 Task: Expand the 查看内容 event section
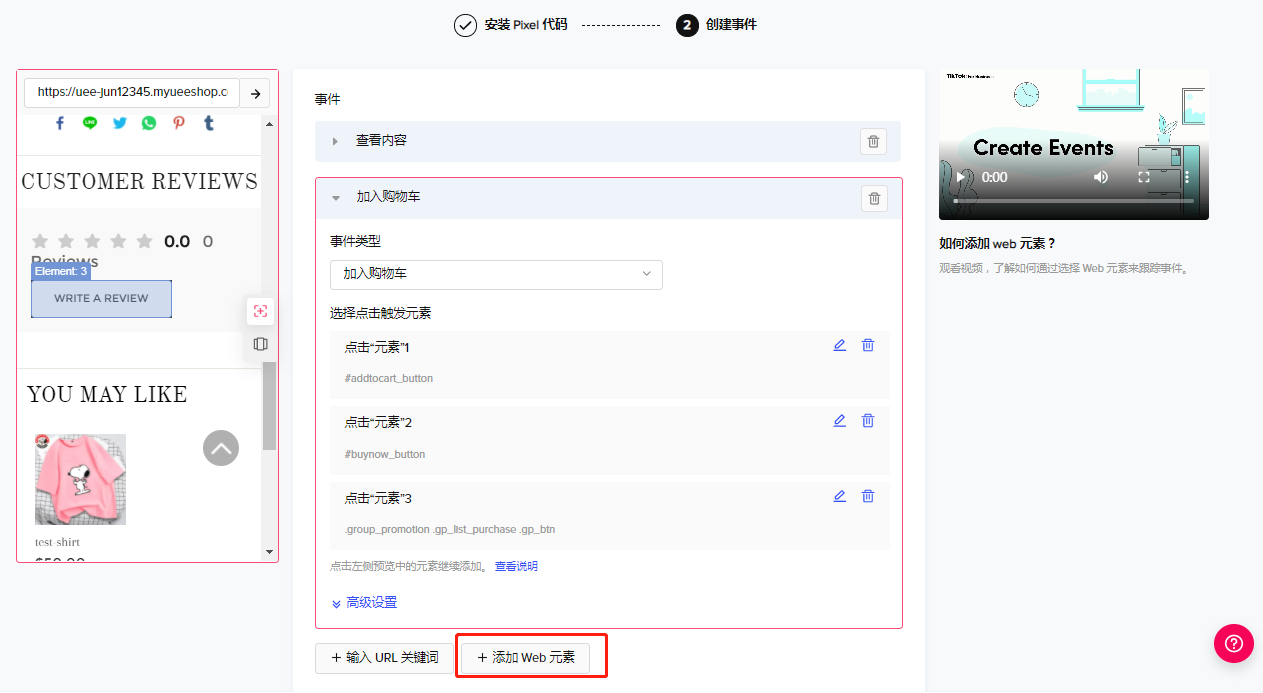click(336, 141)
